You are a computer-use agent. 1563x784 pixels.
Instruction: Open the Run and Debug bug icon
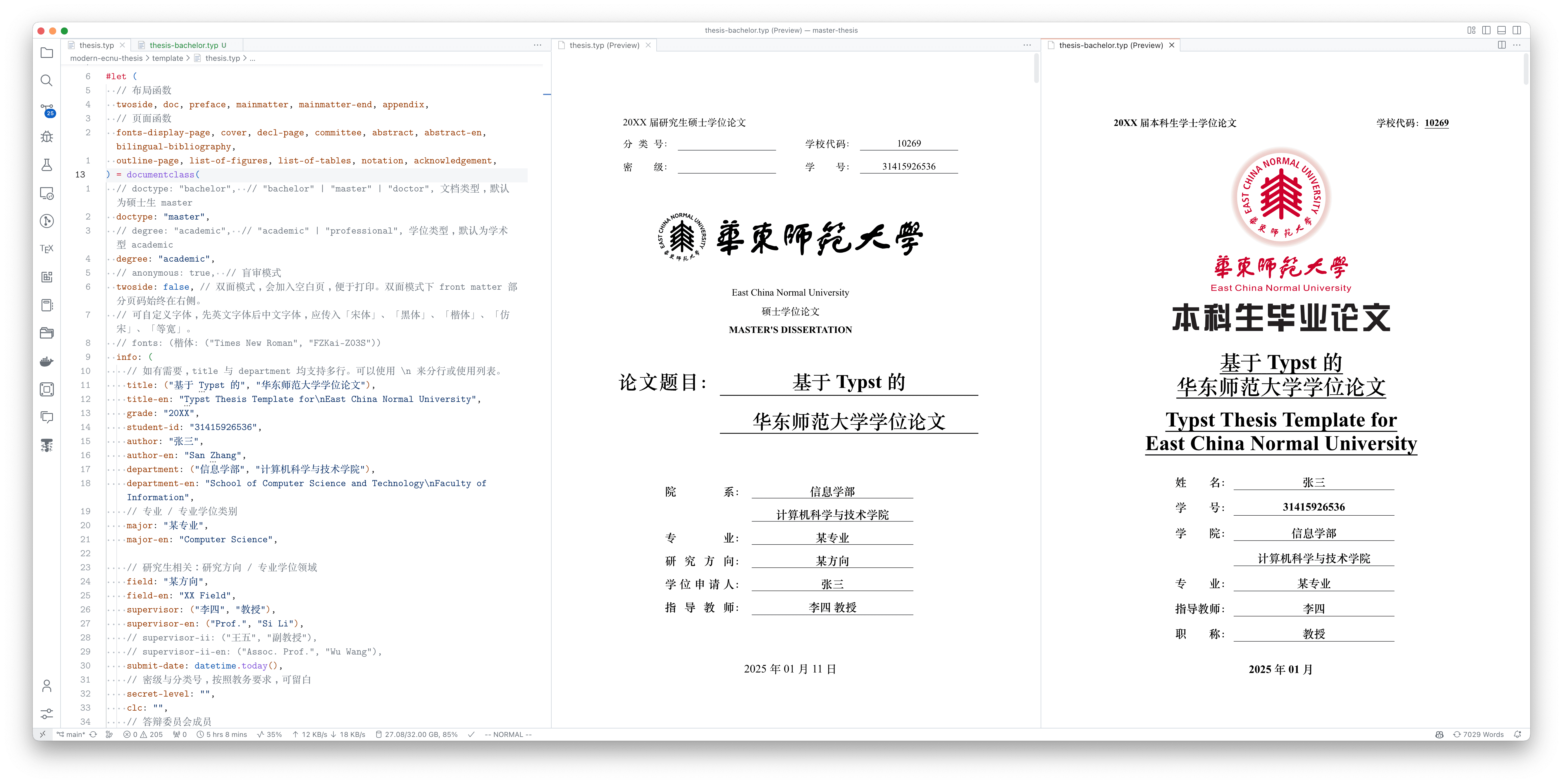click(x=47, y=137)
